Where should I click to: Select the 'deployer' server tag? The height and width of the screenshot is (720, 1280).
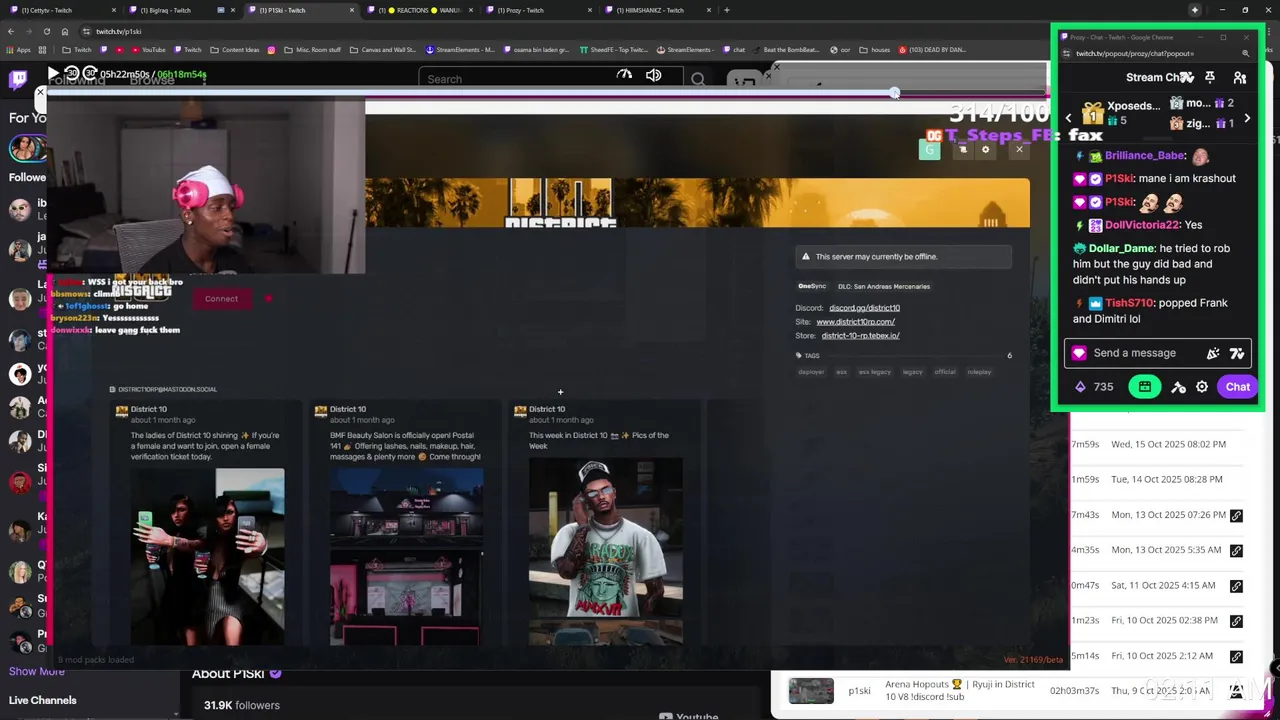coord(811,372)
